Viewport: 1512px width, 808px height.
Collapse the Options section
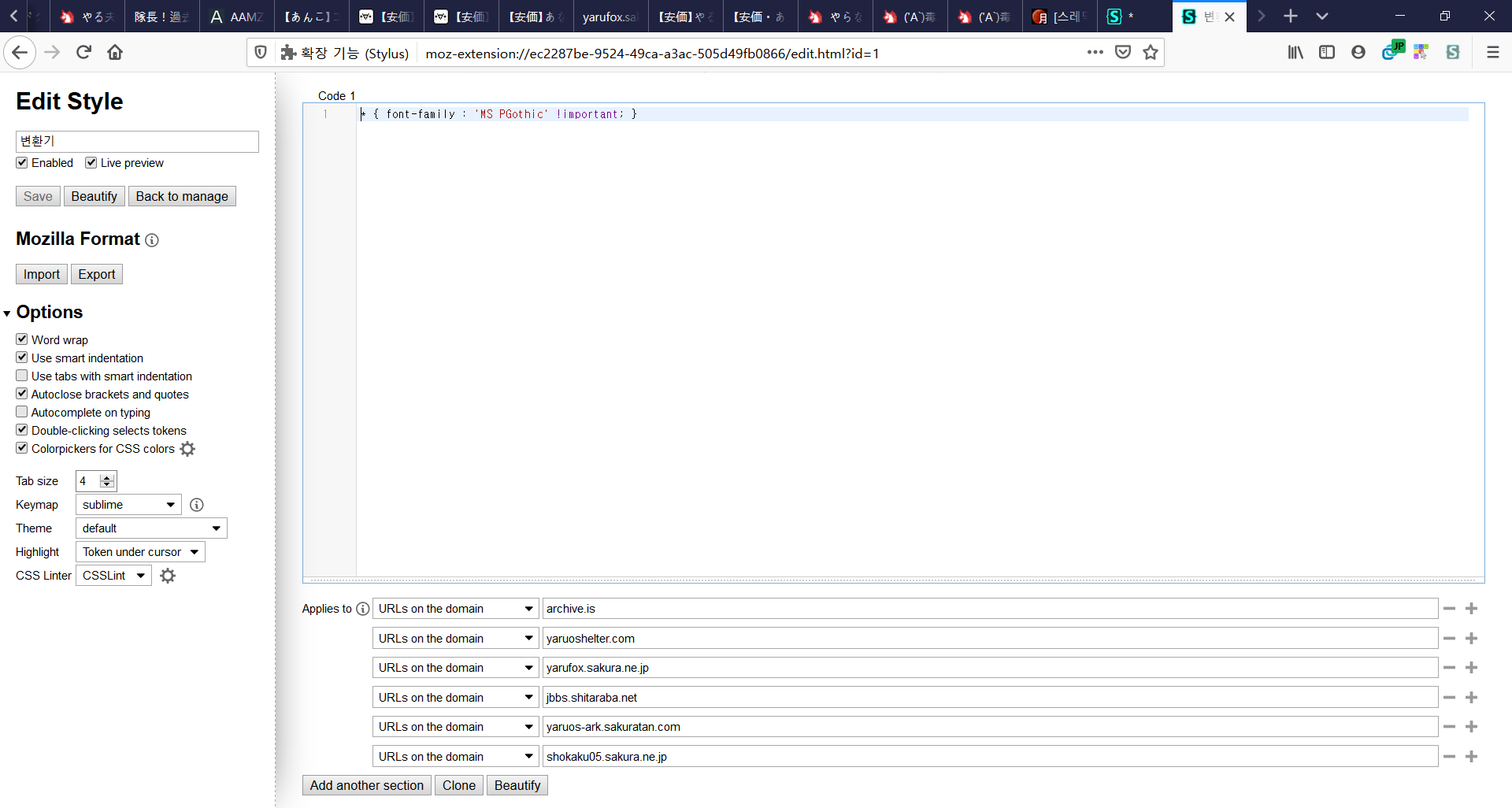coord(7,313)
